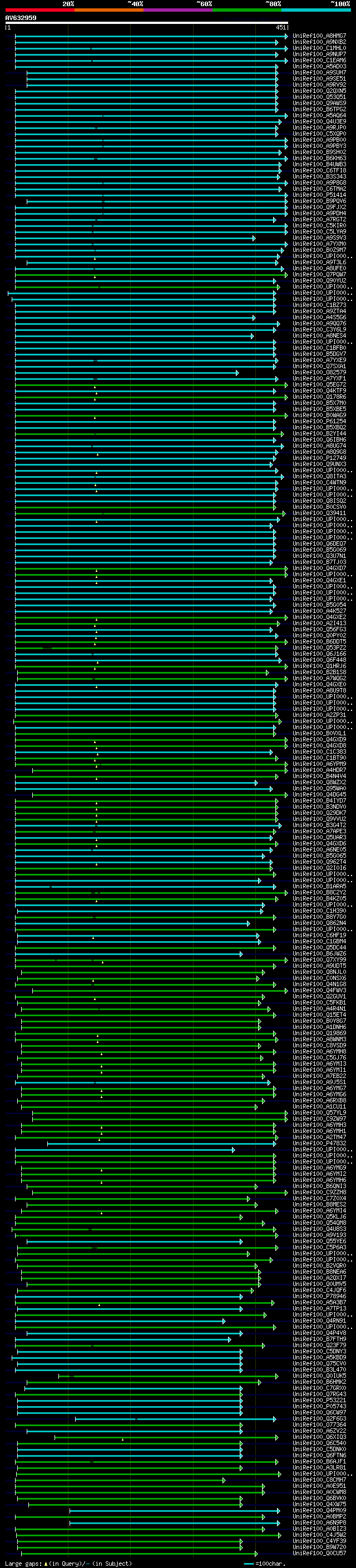Select the UniRef100_A7RGT2 hit label
Viewport: 356px width, 1568px height.
319,219
